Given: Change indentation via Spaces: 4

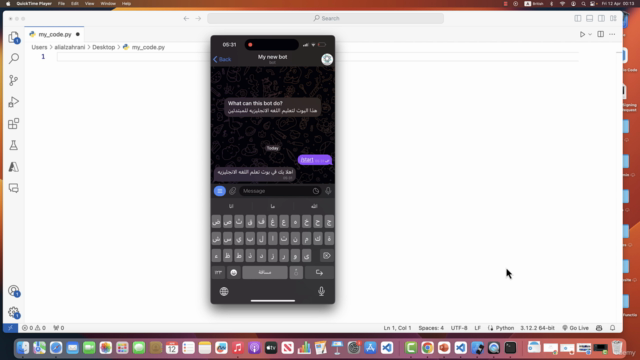Looking at the screenshot, I should 431,328.
